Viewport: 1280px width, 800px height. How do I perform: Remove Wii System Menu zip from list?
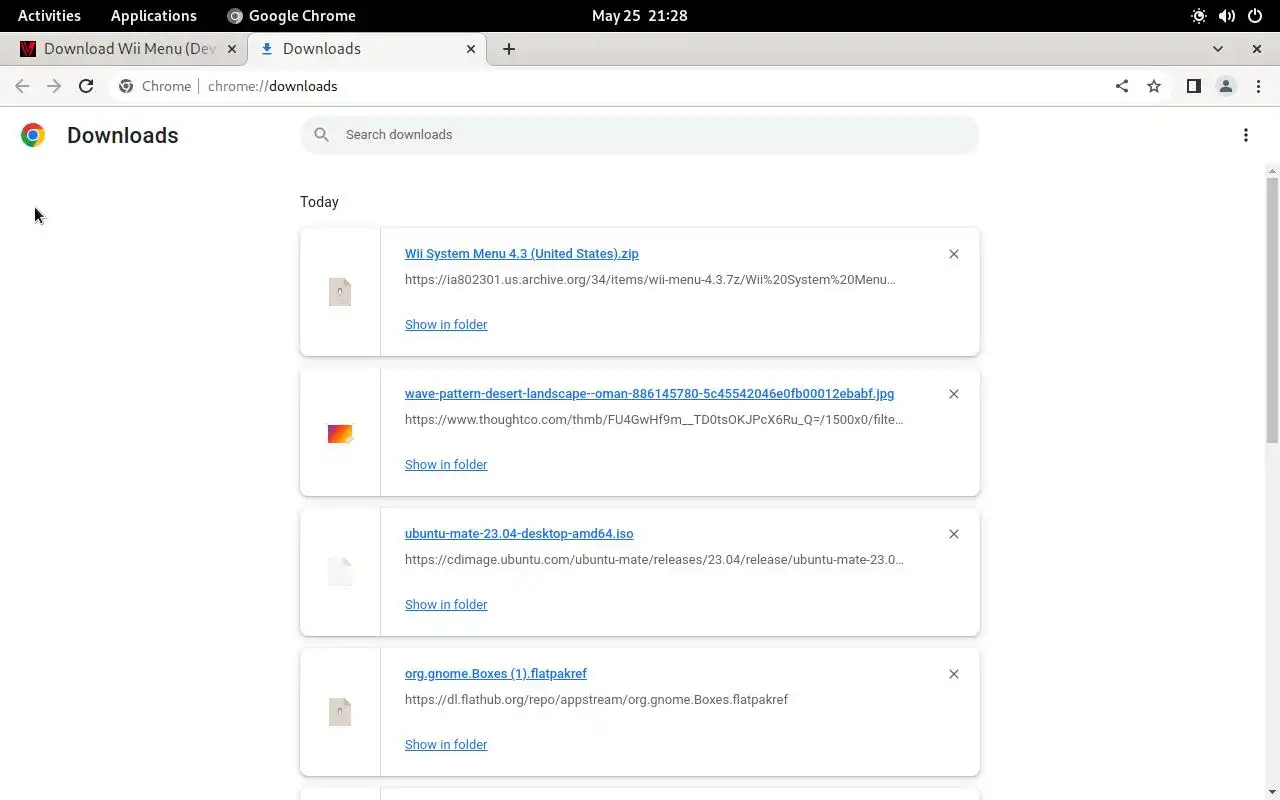pyautogui.click(x=954, y=254)
